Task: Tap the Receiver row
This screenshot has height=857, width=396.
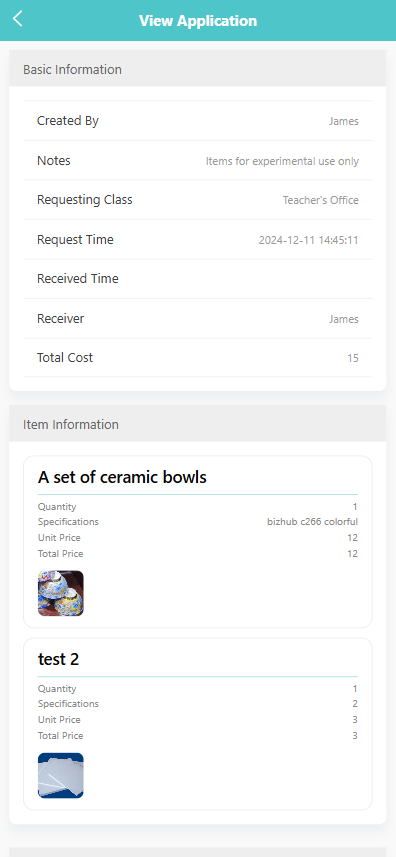Action: coord(198,319)
